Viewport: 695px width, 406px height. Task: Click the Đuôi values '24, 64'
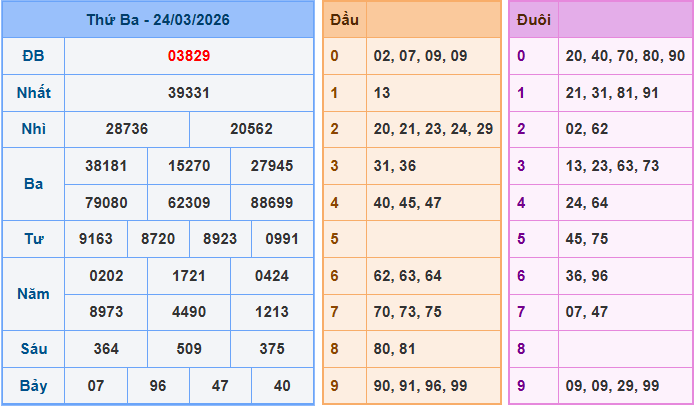point(587,203)
